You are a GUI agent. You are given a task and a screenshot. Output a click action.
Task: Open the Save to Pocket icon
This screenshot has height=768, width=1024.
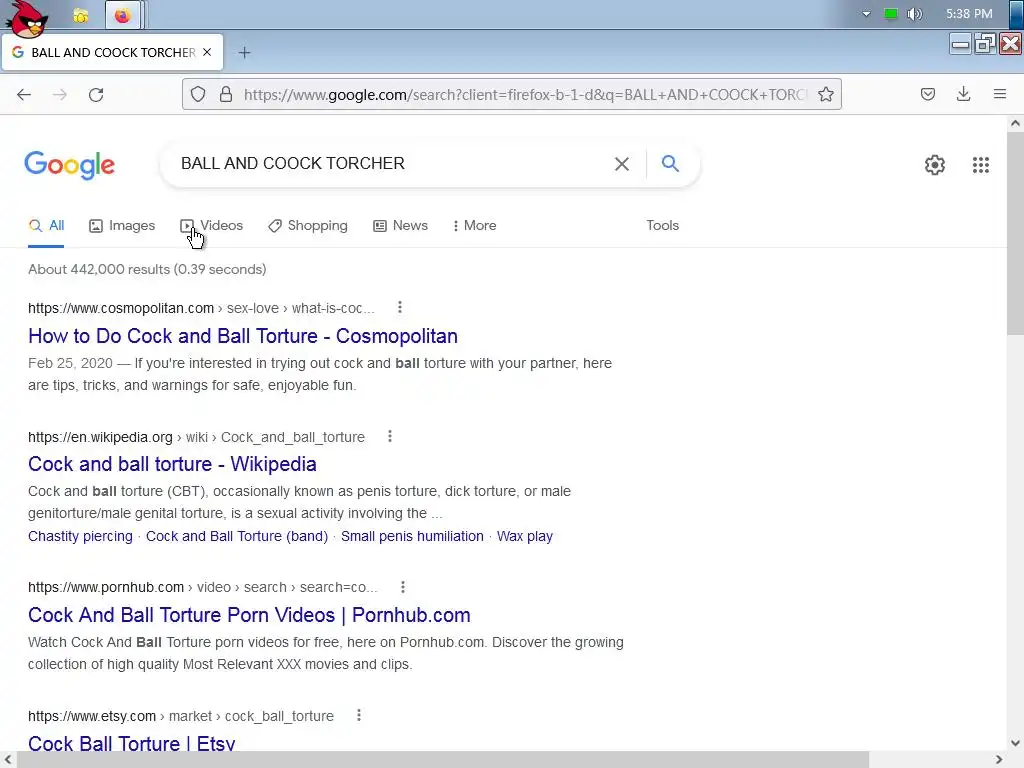tap(927, 95)
